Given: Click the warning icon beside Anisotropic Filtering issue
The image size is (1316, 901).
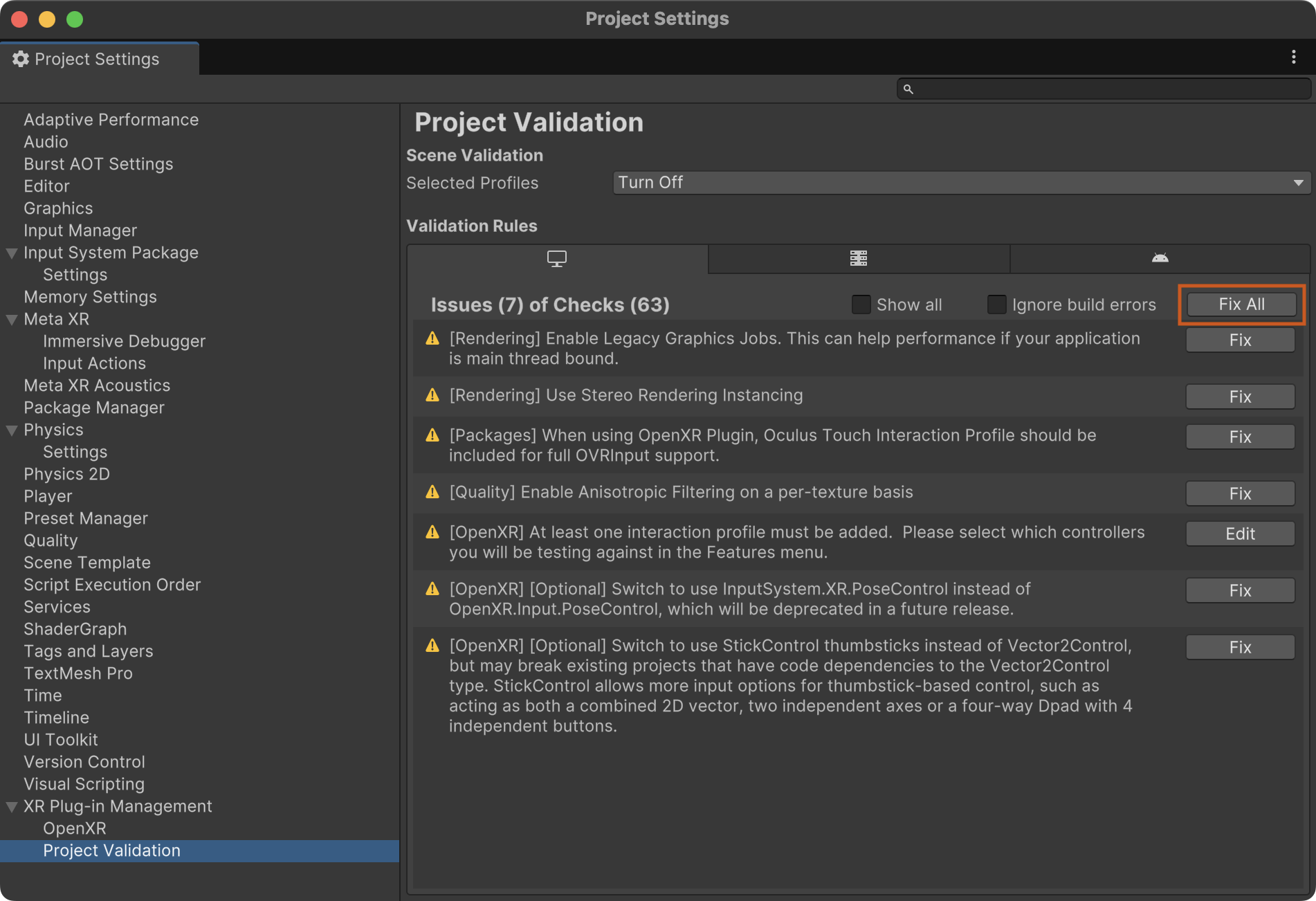Looking at the screenshot, I should pyautogui.click(x=432, y=492).
